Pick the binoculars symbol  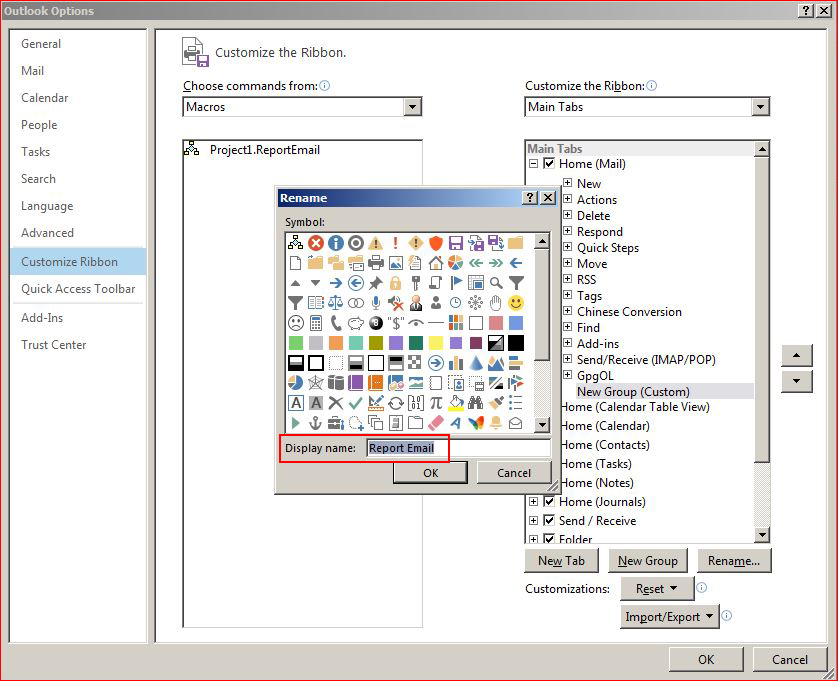[476, 403]
